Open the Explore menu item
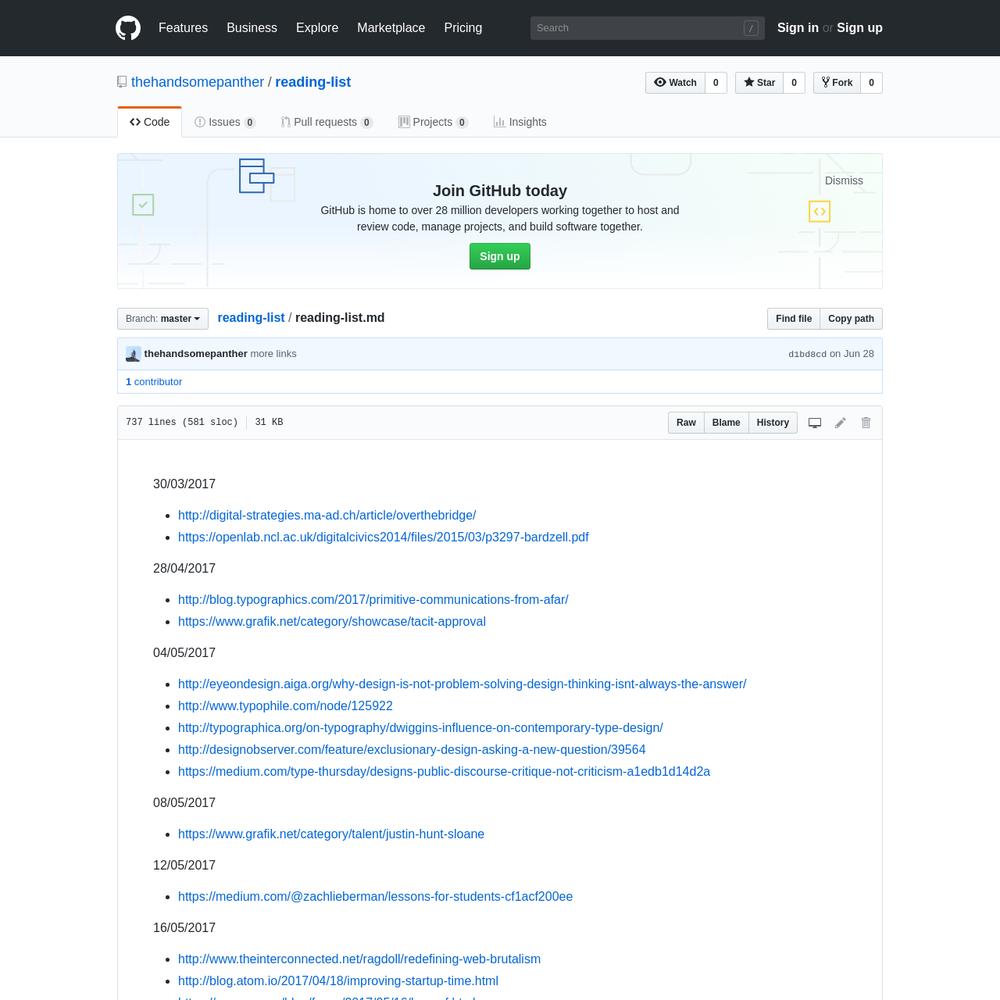The height and width of the screenshot is (1000, 1000). tap(317, 28)
